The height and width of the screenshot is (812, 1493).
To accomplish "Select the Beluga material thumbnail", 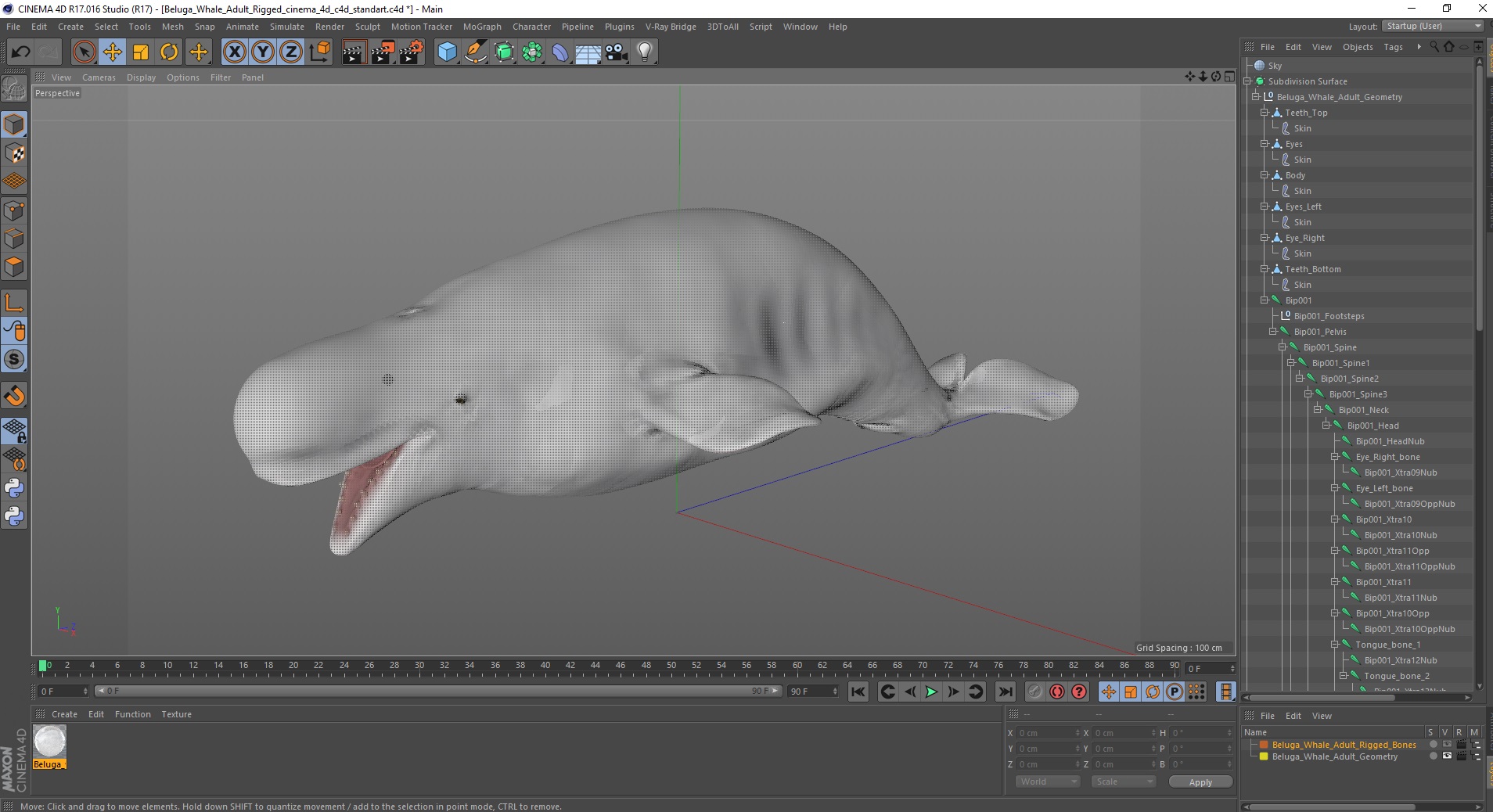I will [x=49, y=741].
